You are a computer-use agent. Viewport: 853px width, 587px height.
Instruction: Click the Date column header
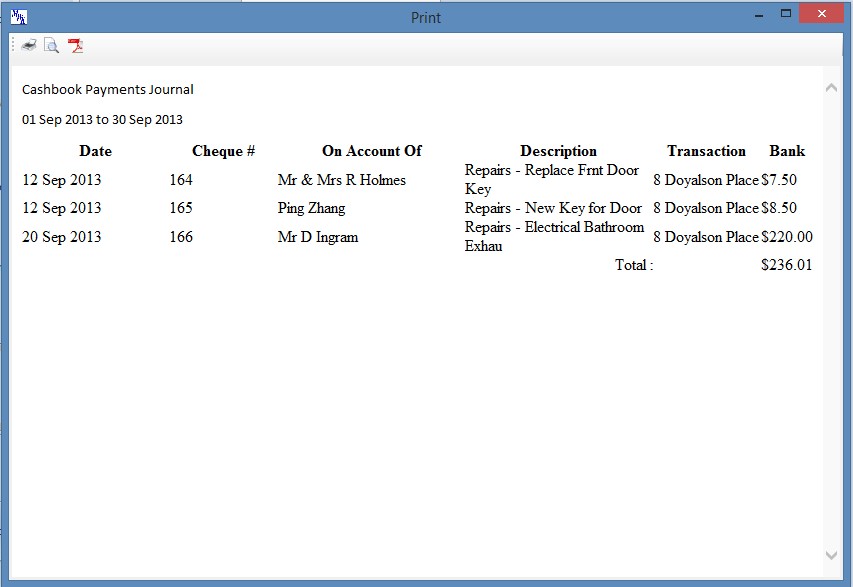pyautogui.click(x=95, y=151)
